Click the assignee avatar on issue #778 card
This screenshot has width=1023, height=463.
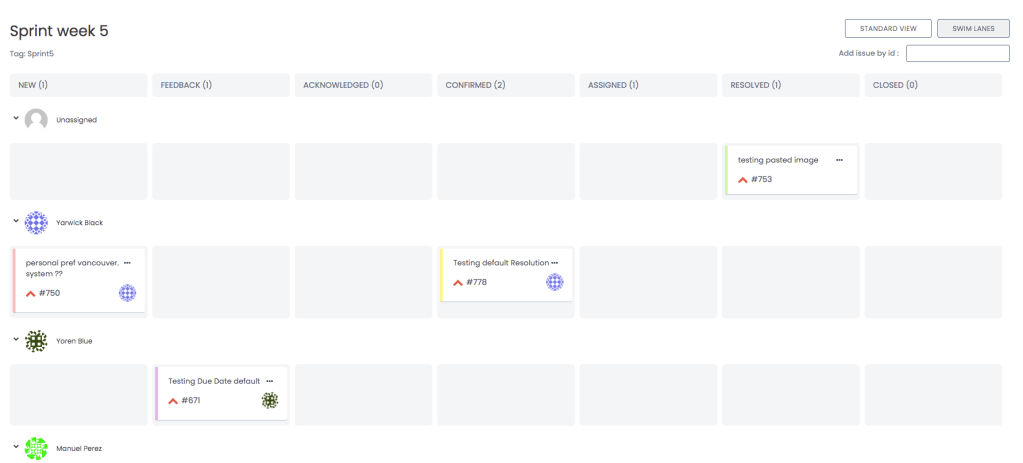coord(554,282)
